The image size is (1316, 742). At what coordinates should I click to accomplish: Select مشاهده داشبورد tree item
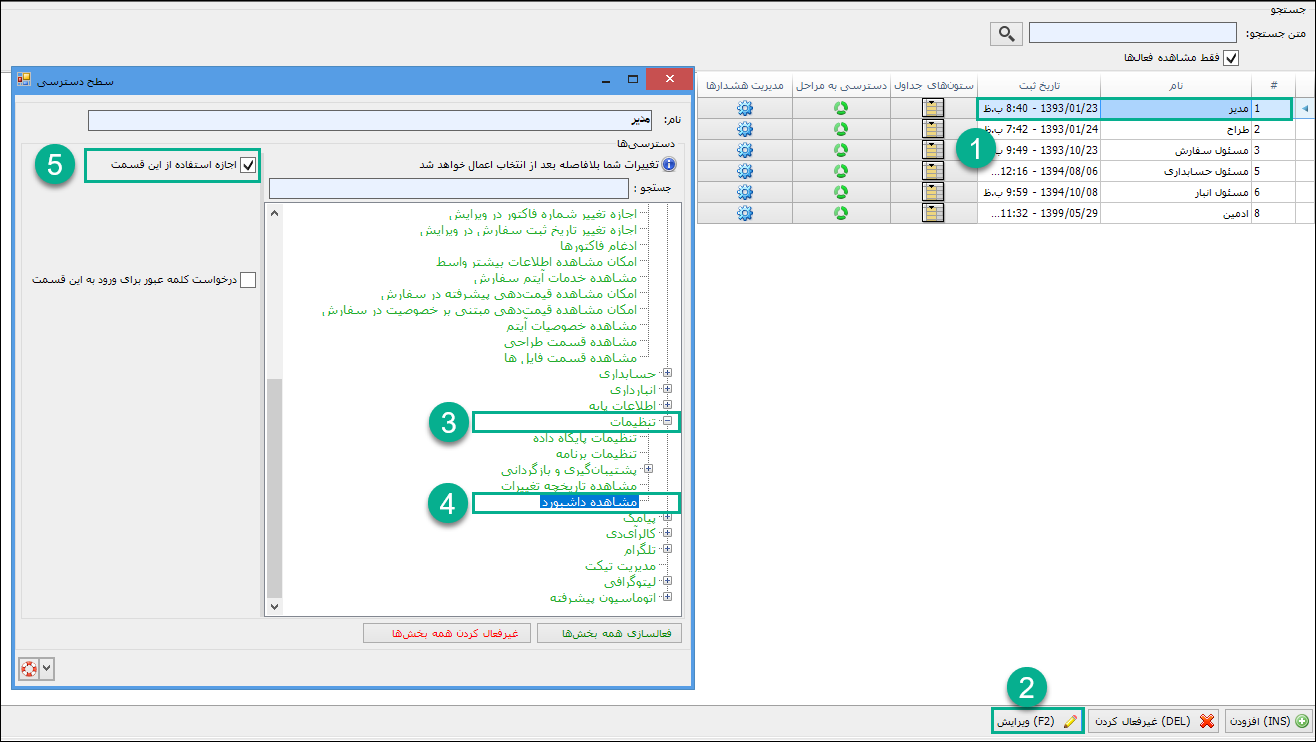coord(589,502)
